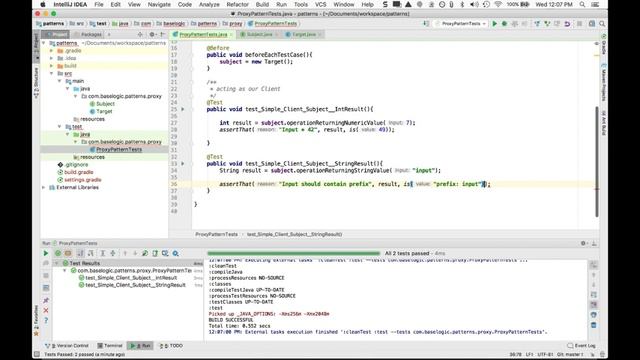Click the export test results icon
Image resolution: width=640 pixels, height=360 pixels.
pos(155,253)
